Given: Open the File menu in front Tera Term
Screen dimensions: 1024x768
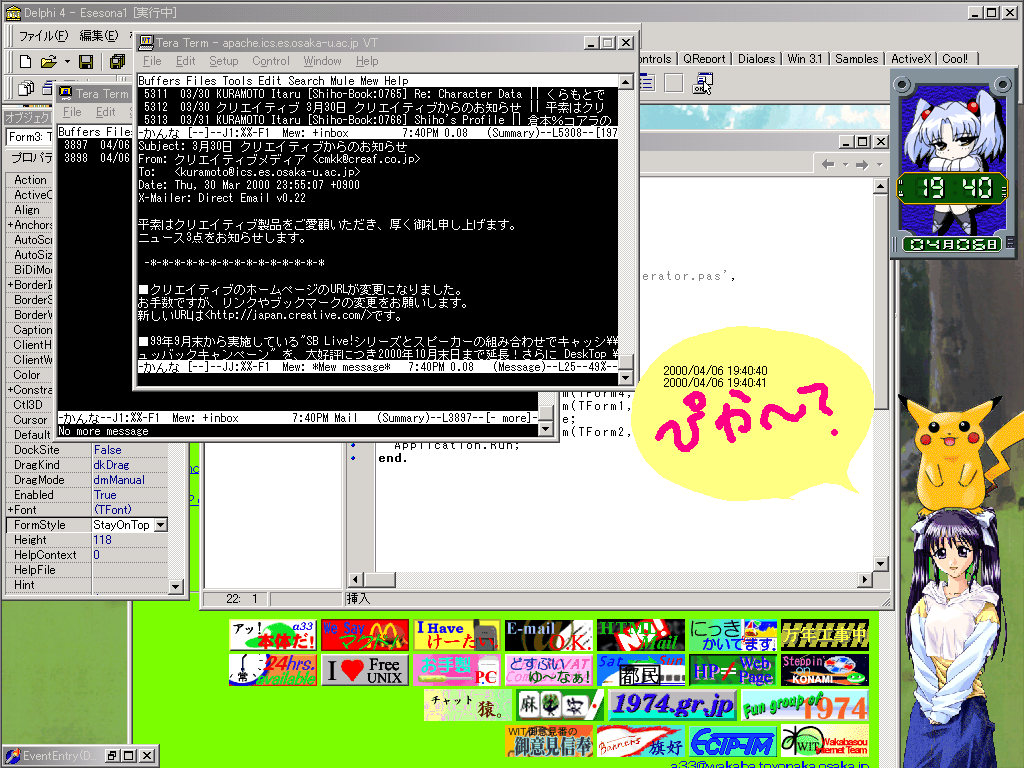Looking at the screenshot, I should [x=152, y=61].
